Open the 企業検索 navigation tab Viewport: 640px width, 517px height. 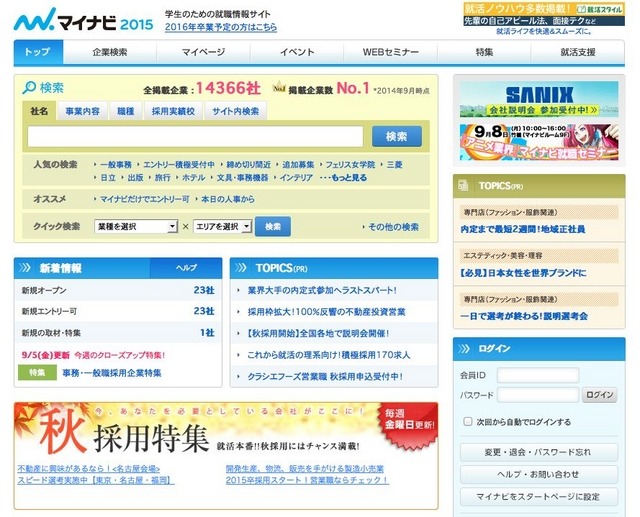(x=110, y=52)
